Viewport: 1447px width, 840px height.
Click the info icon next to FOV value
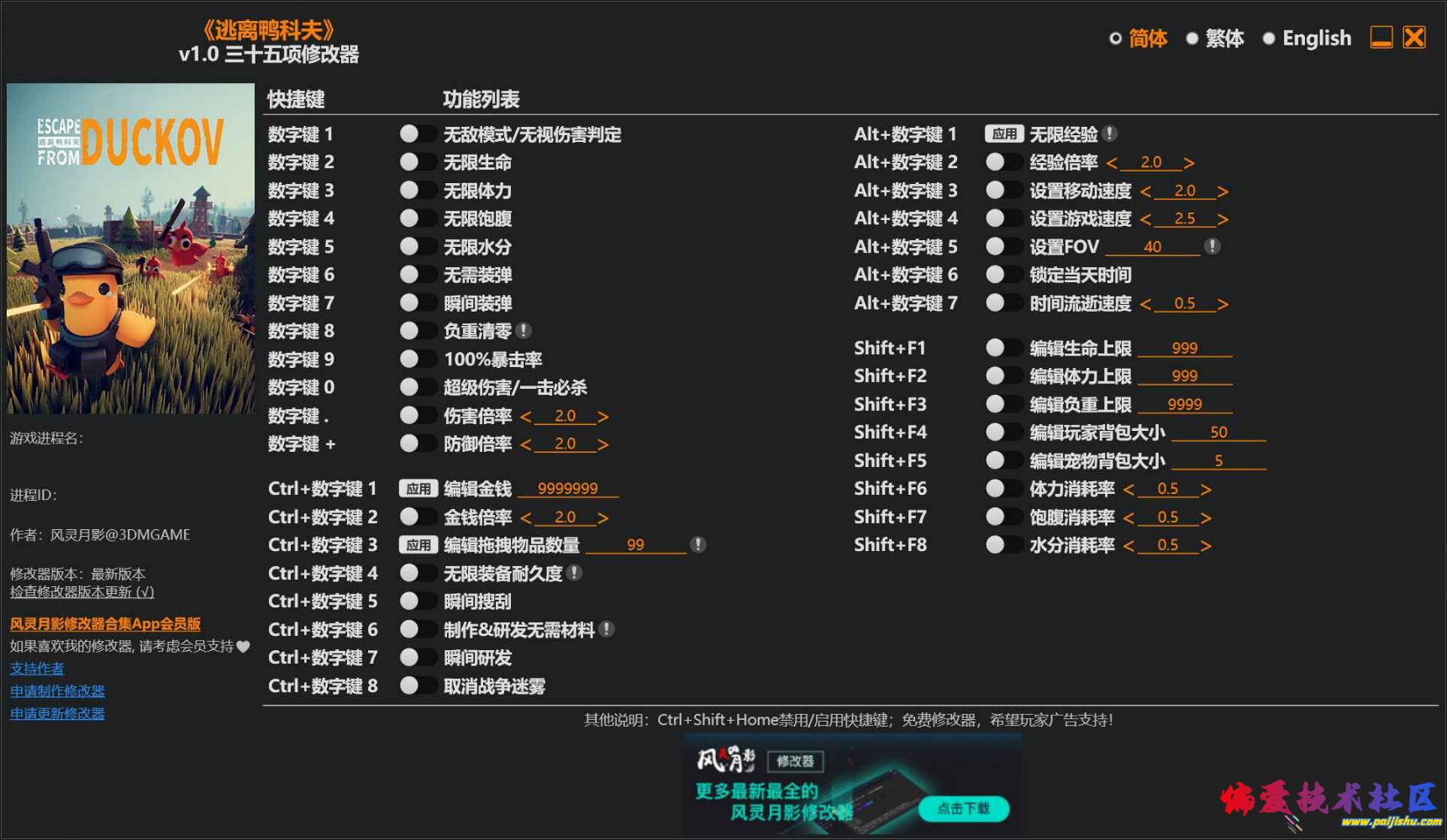coord(1212,246)
